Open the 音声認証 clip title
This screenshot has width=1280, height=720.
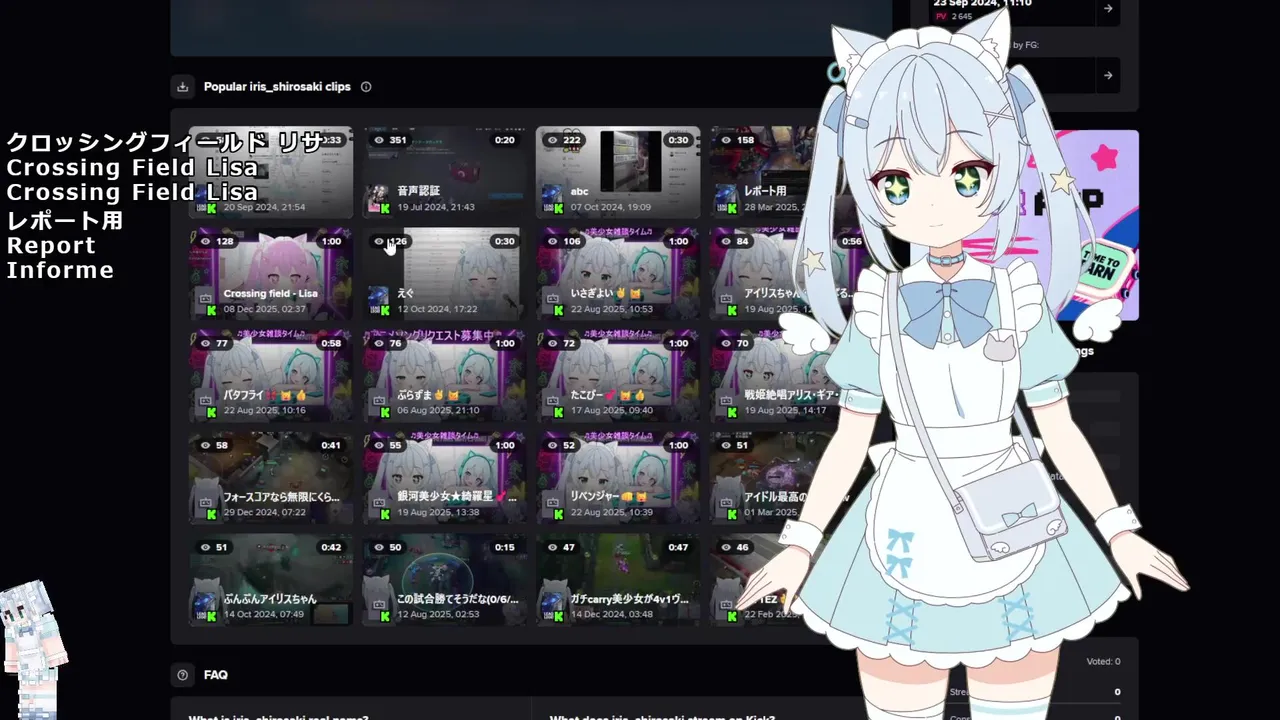pos(418,191)
